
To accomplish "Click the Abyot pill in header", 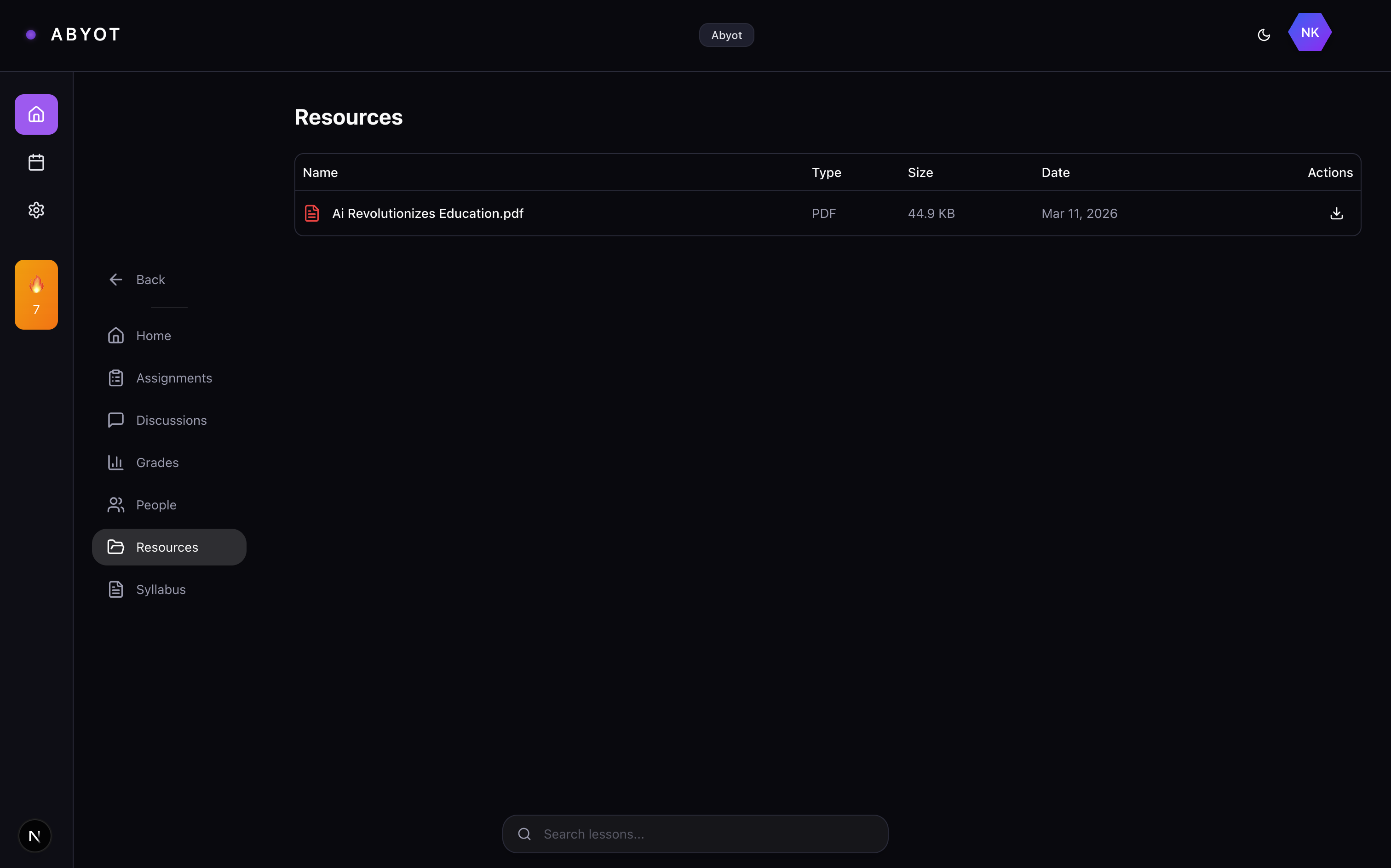I will 726,35.
